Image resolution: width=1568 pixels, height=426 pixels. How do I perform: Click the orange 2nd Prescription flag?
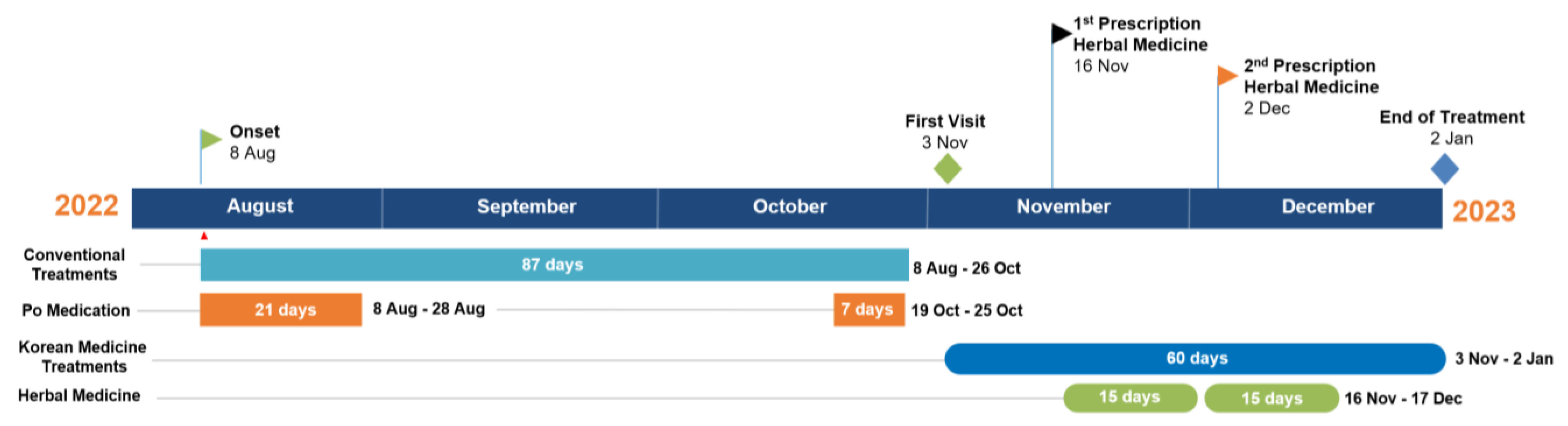coord(1226,75)
